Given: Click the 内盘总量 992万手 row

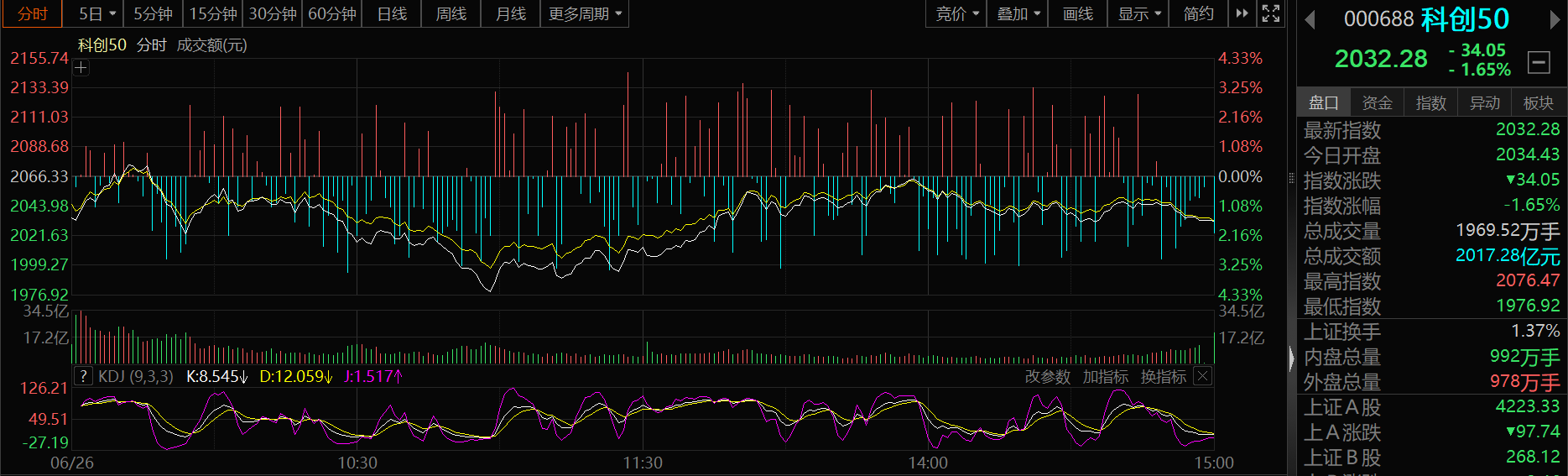Looking at the screenshot, I should coord(1431,357).
